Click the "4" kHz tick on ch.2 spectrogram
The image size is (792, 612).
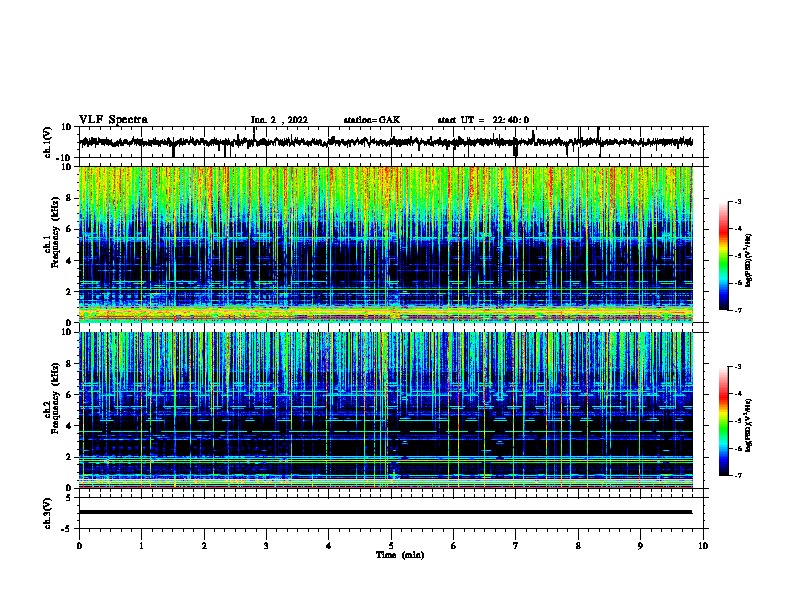pyautogui.click(x=69, y=426)
